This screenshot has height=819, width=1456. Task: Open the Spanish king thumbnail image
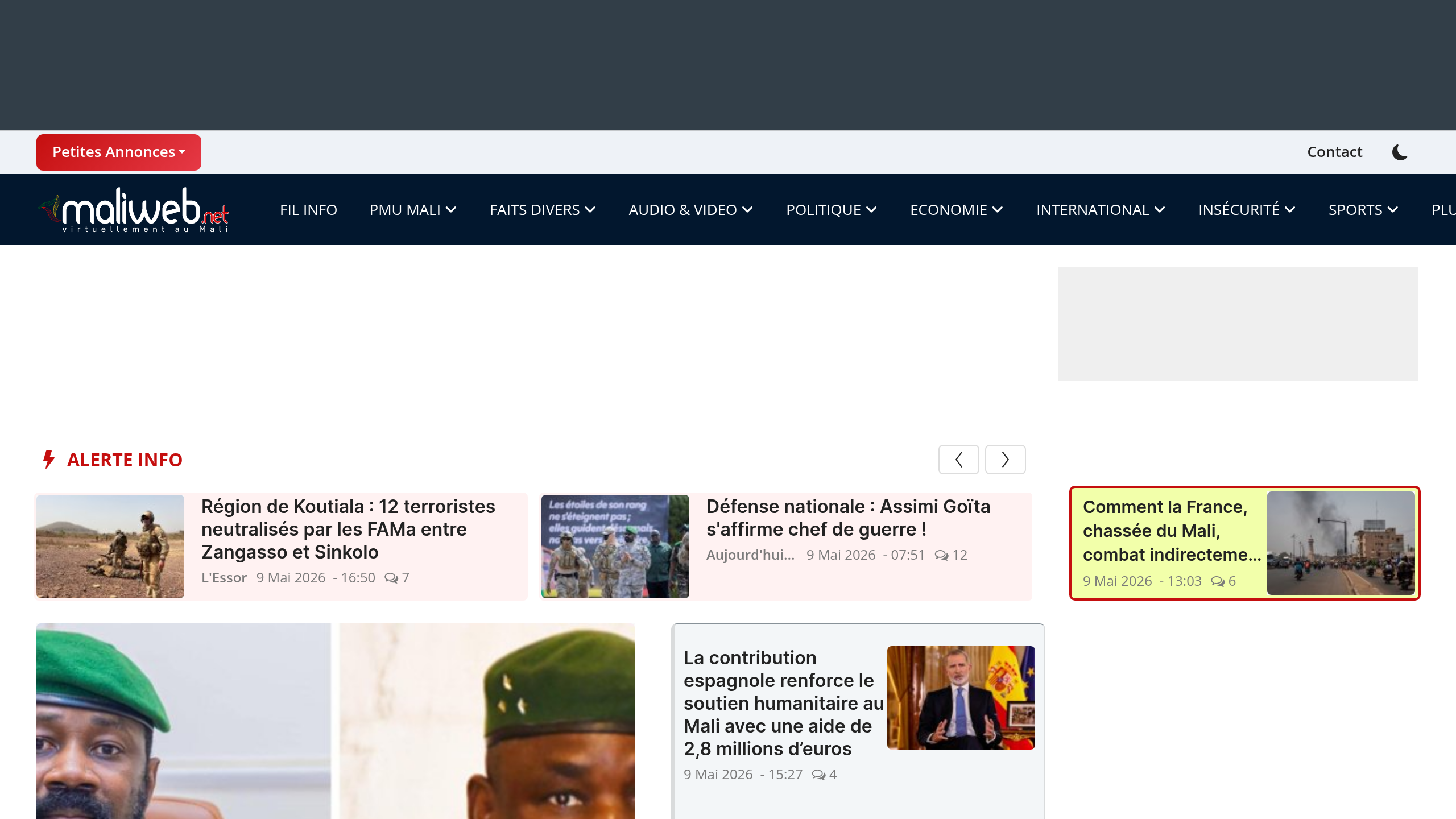[x=961, y=698]
